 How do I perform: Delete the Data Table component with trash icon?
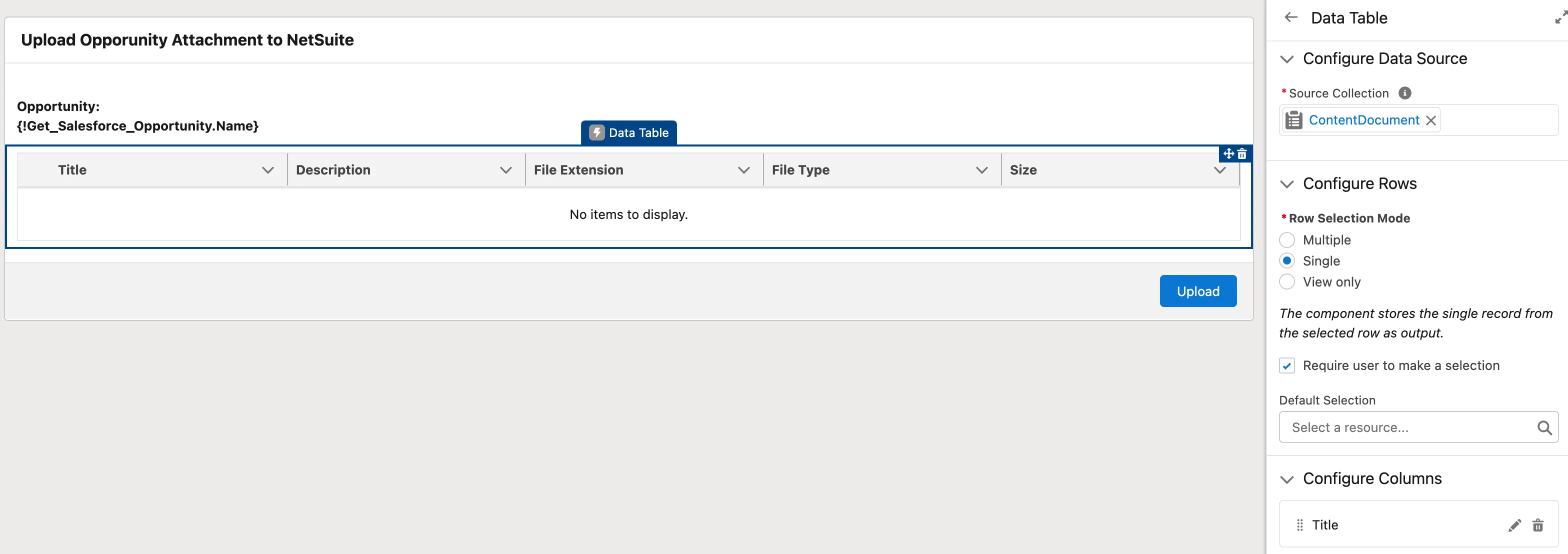click(x=1241, y=154)
